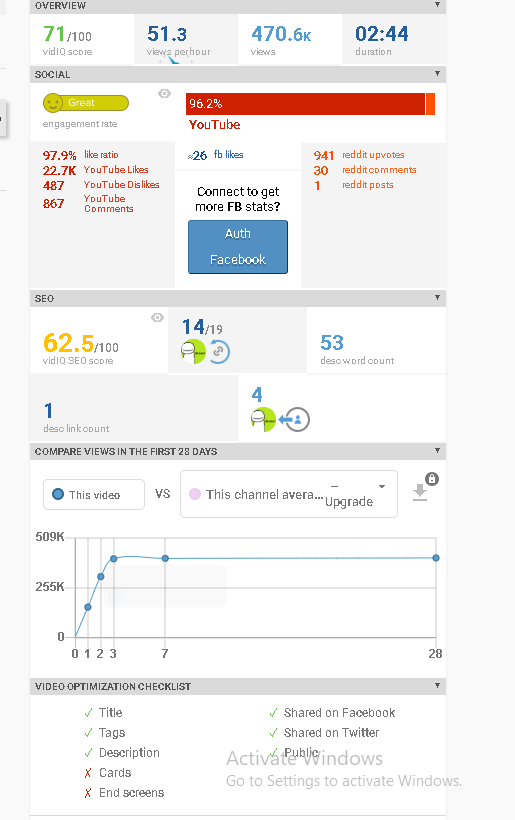Click the green avatar icon under 4
Image resolution: width=515 pixels, height=820 pixels.
pos(263,419)
